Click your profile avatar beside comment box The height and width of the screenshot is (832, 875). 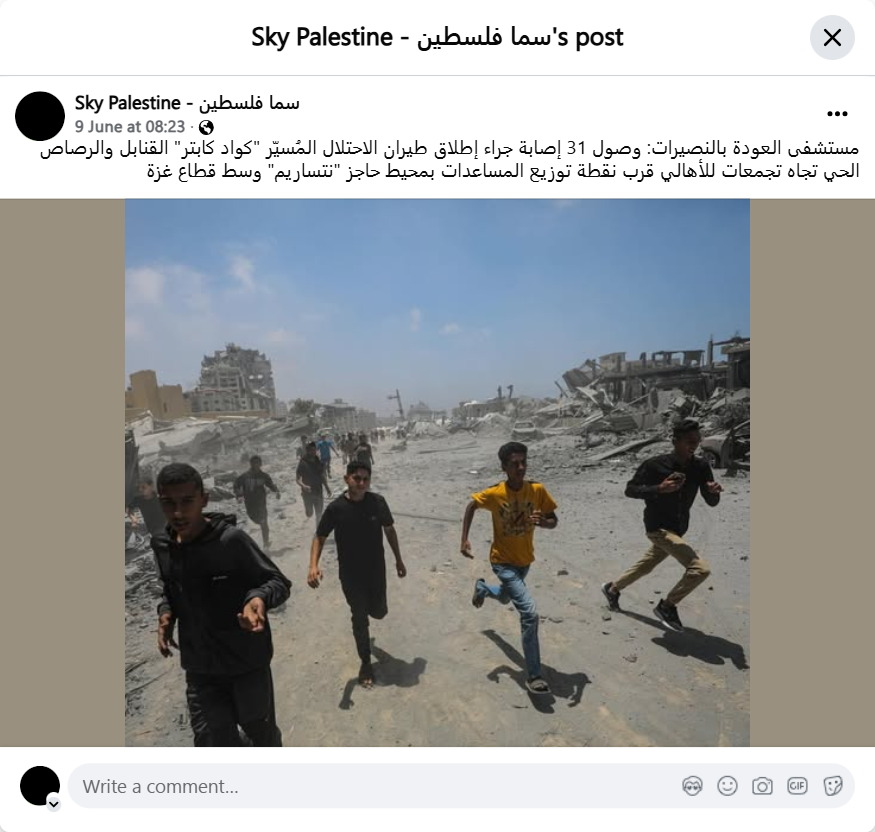(40, 786)
